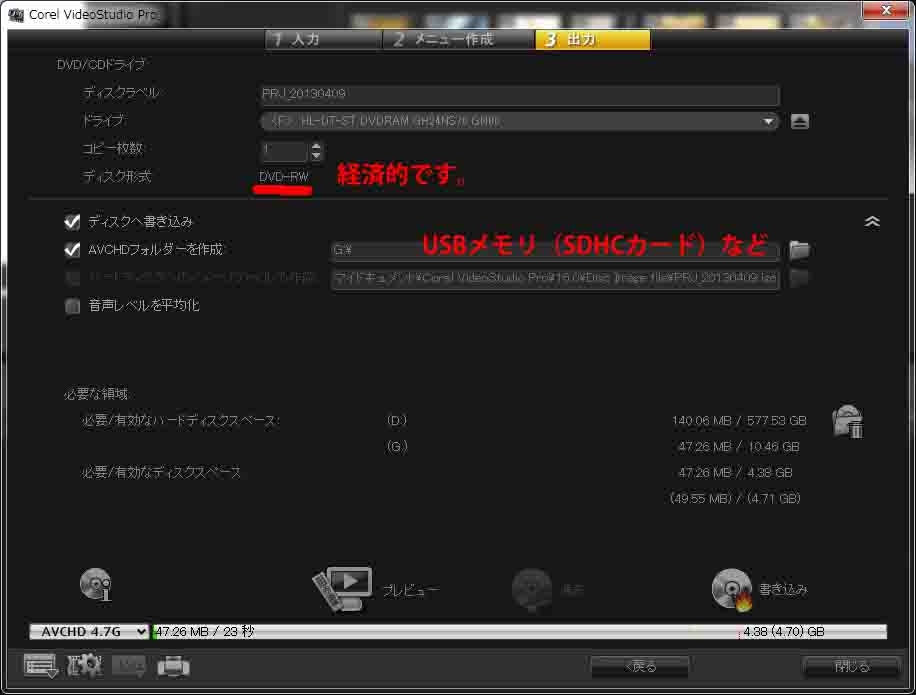Collapse options with double-chevron arrow

pos(872,221)
